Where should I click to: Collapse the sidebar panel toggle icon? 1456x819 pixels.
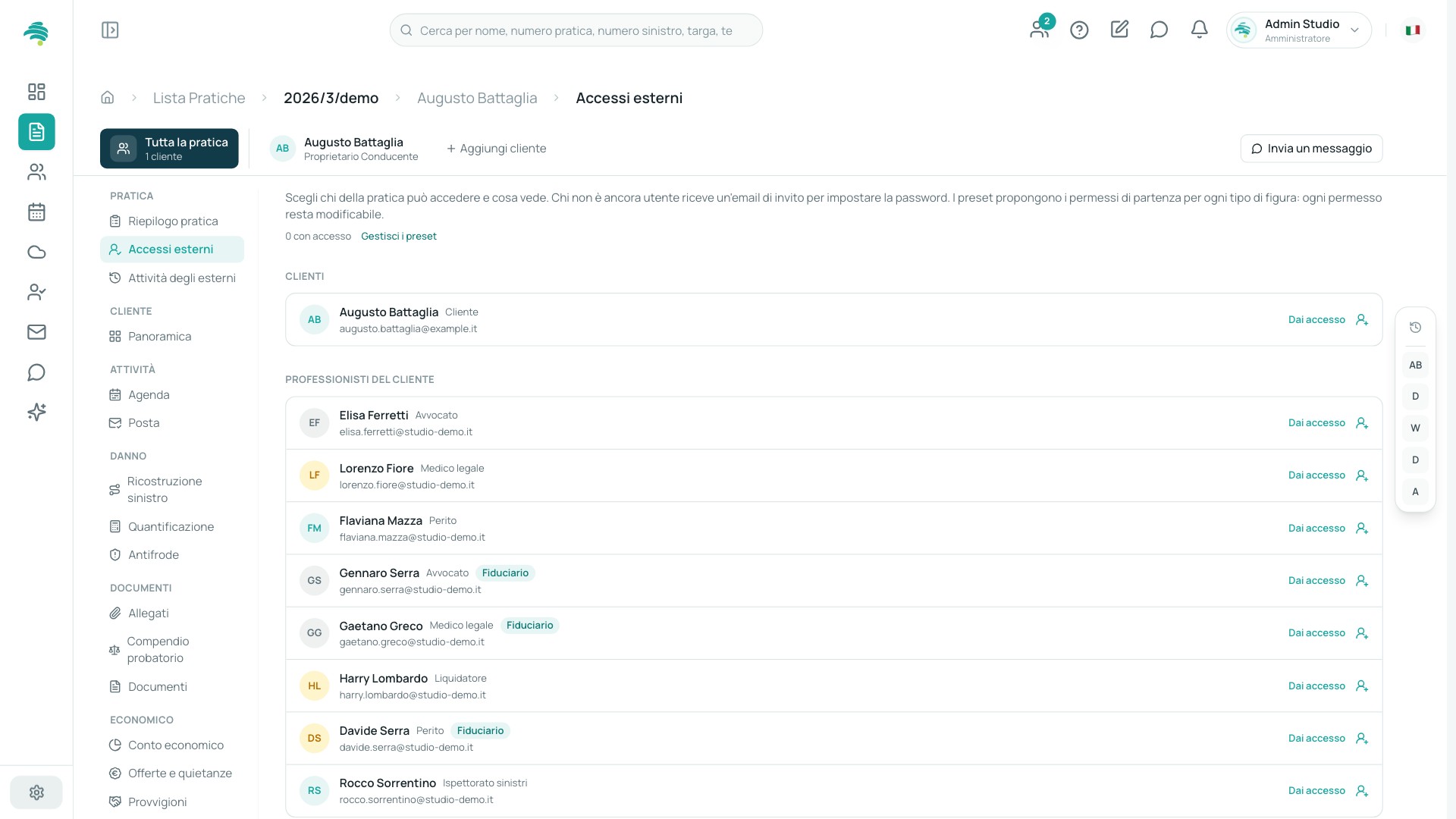[110, 30]
